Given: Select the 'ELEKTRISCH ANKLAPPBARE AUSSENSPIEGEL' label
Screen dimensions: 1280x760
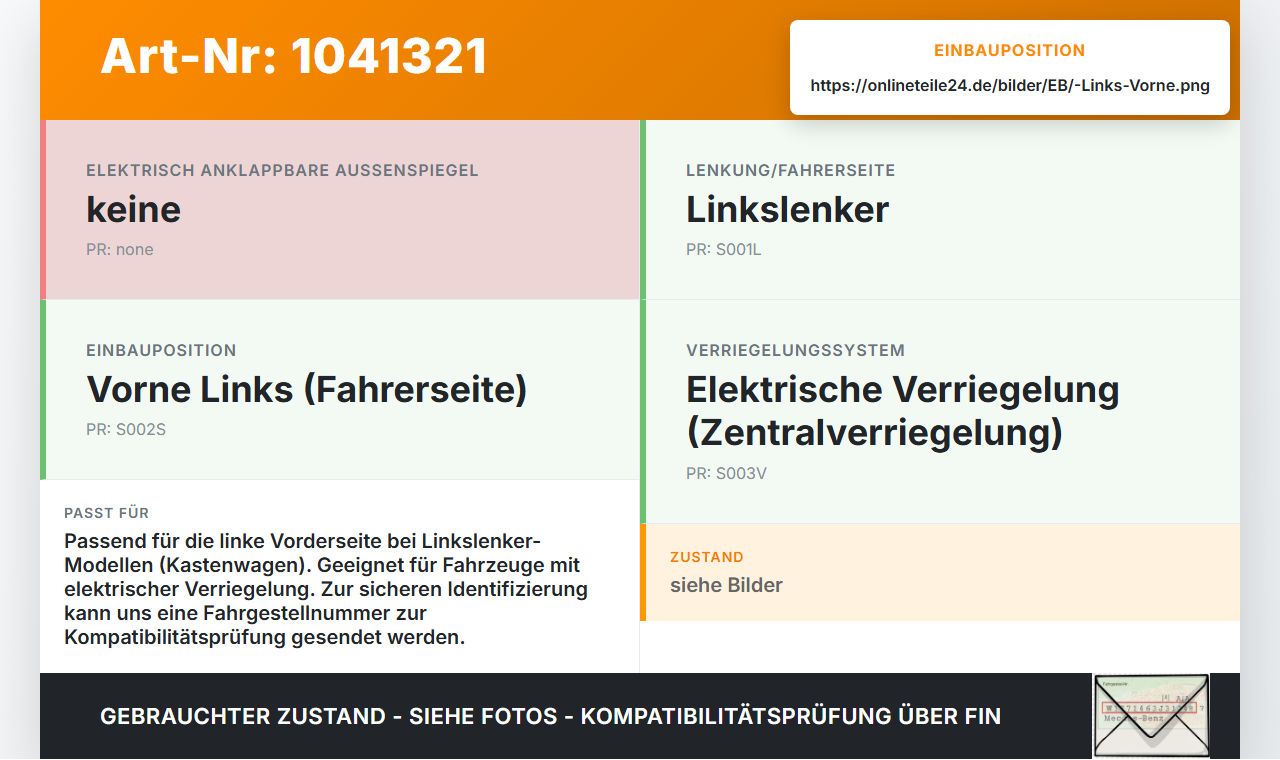Looking at the screenshot, I should pyautogui.click(x=282, y=171).
